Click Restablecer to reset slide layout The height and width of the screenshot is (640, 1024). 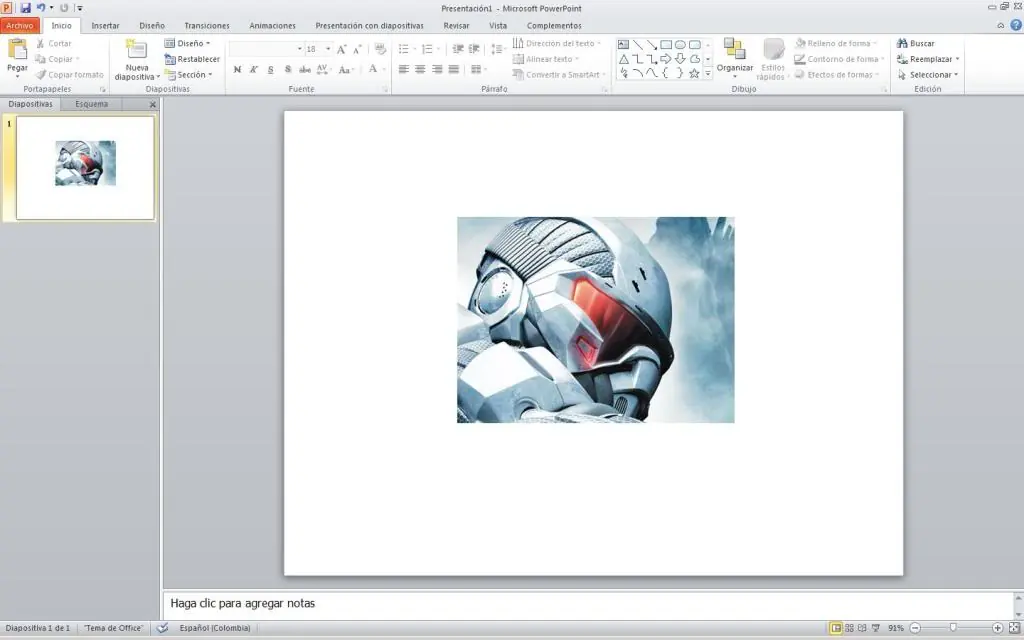(x=192, y=59)
